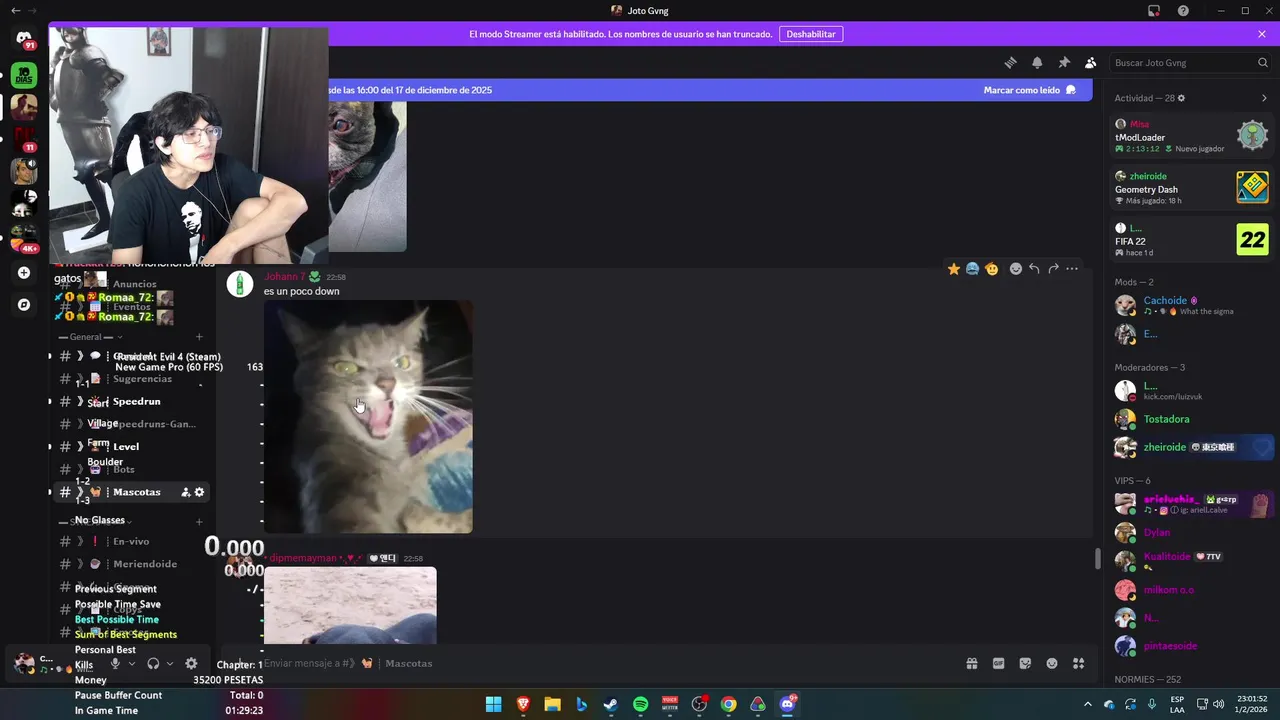This screenshot has height=720, width=1280.
Task: Open the FIFA 22 activity card
Action: click(1192, 240)
